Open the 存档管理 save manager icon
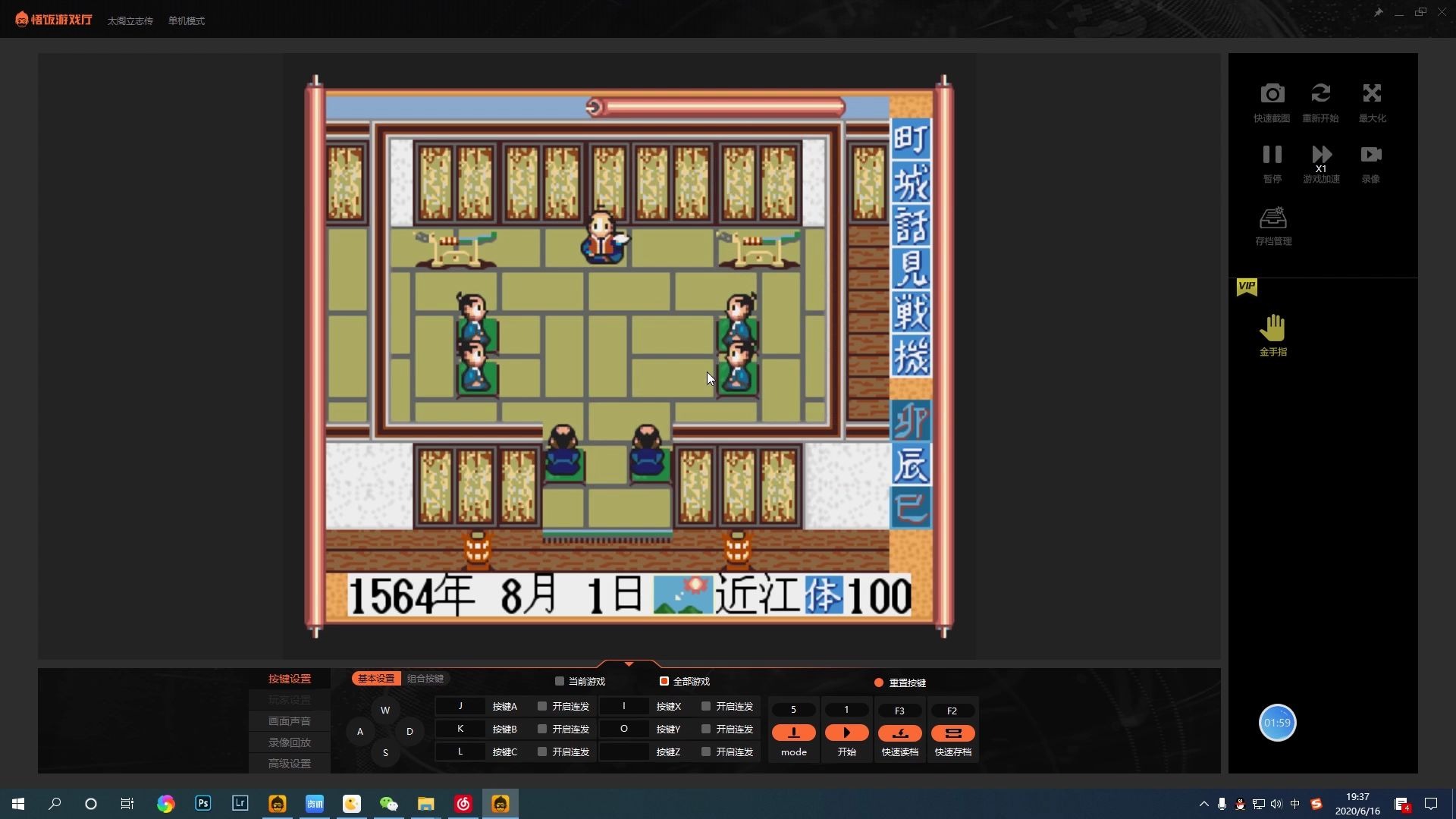 click(1273, 218)
